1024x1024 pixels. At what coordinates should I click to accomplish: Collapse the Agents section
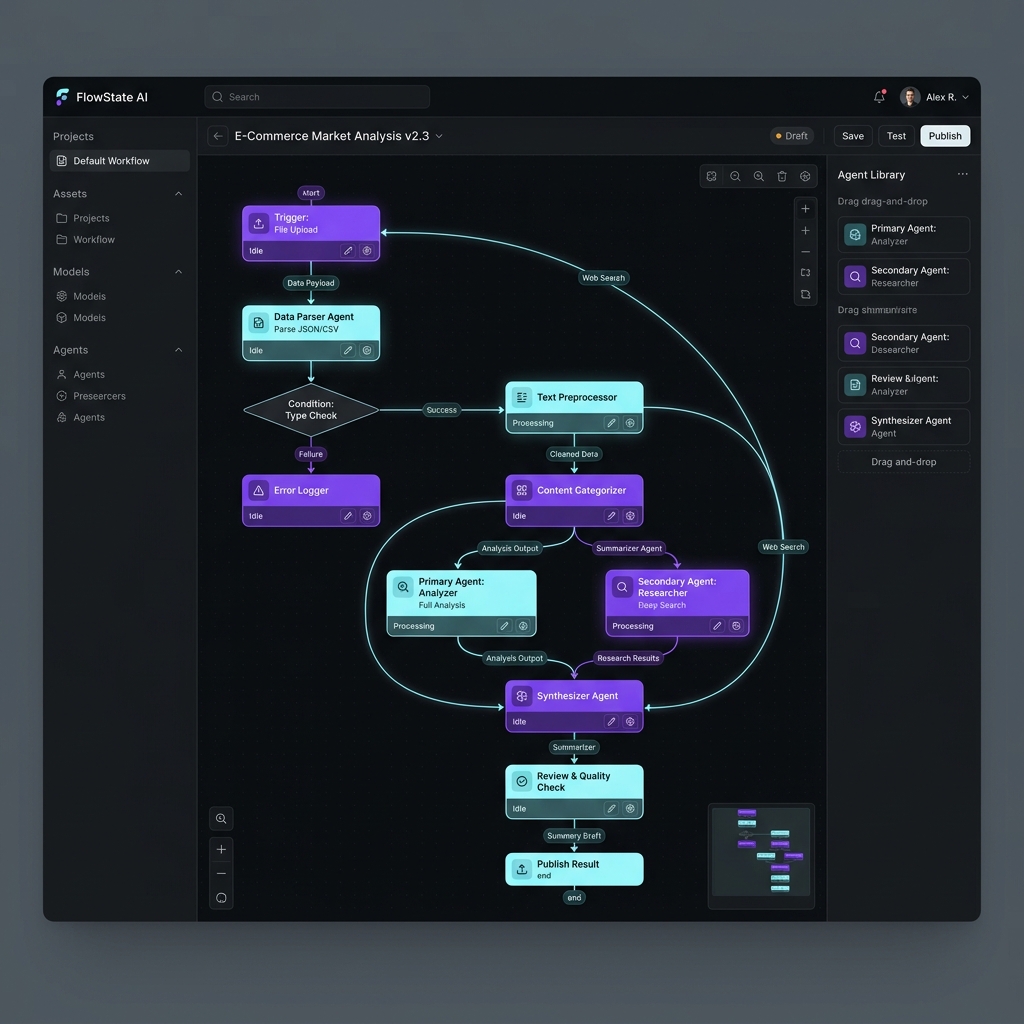point(178,350)
